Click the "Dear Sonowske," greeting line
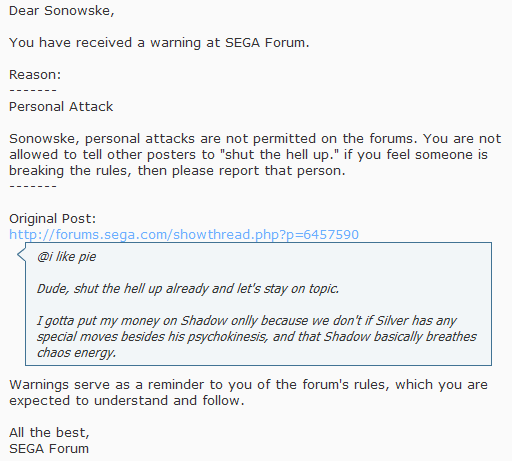The image size is (512, 461). click(62, 11)
